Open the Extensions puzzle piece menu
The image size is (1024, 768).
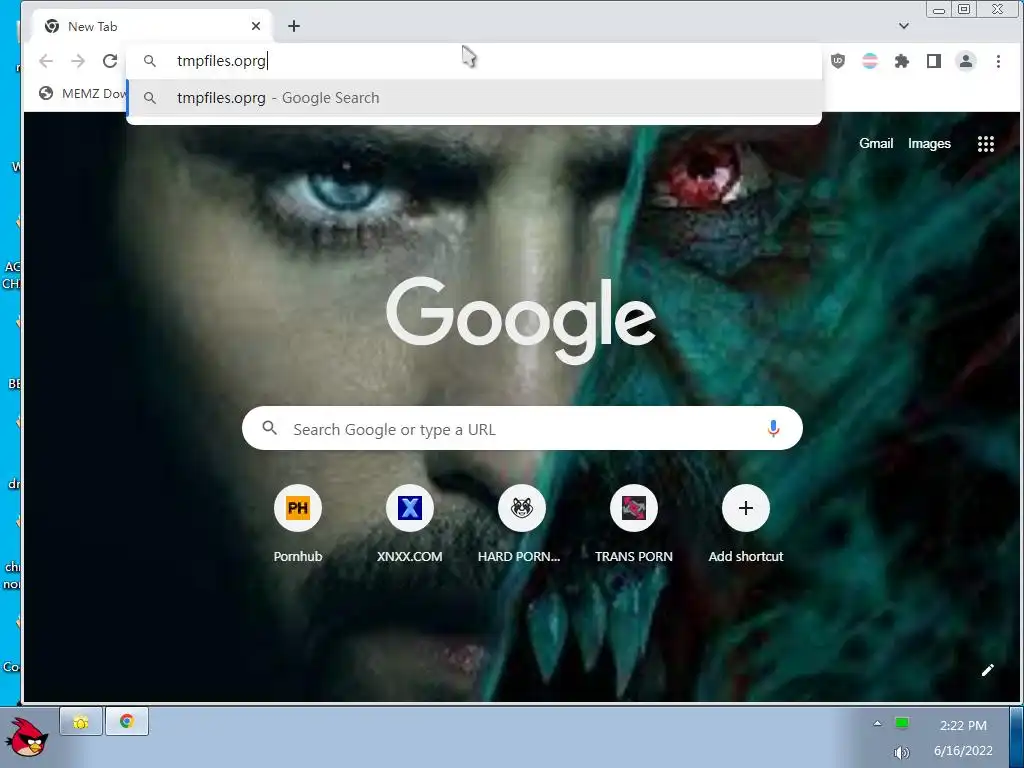point(902,61)
